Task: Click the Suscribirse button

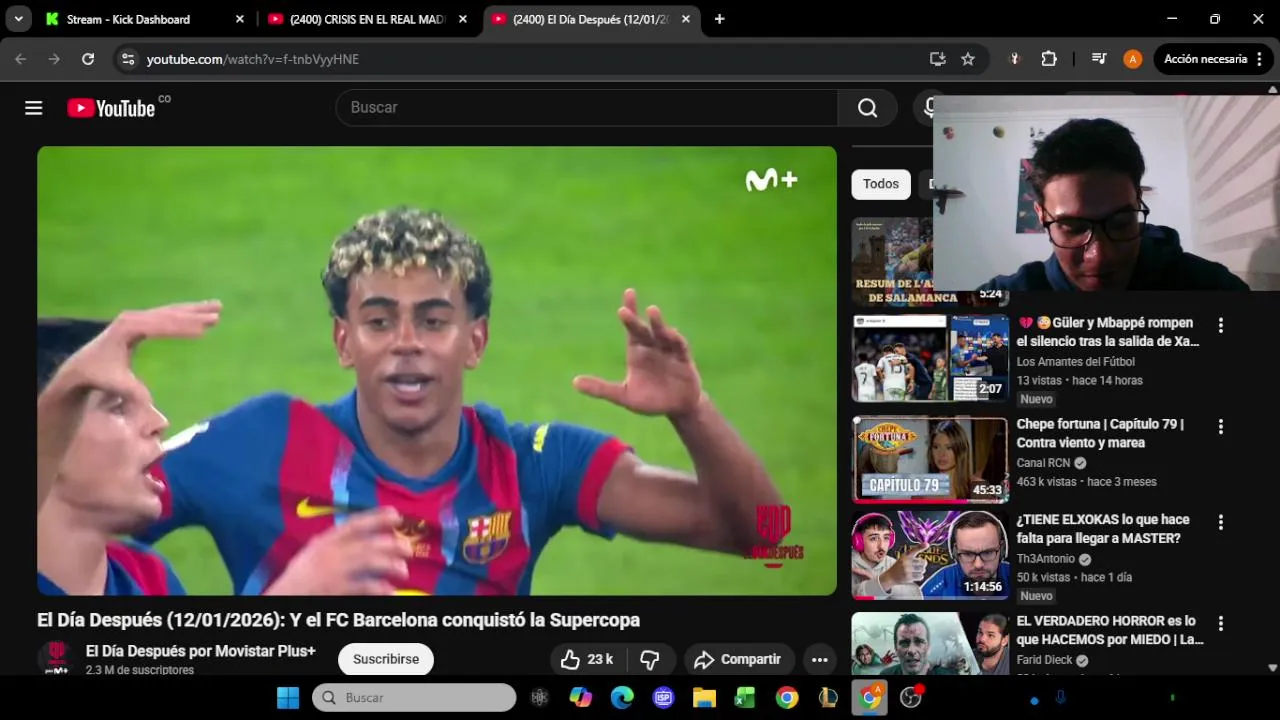Action: pos(386,659)
